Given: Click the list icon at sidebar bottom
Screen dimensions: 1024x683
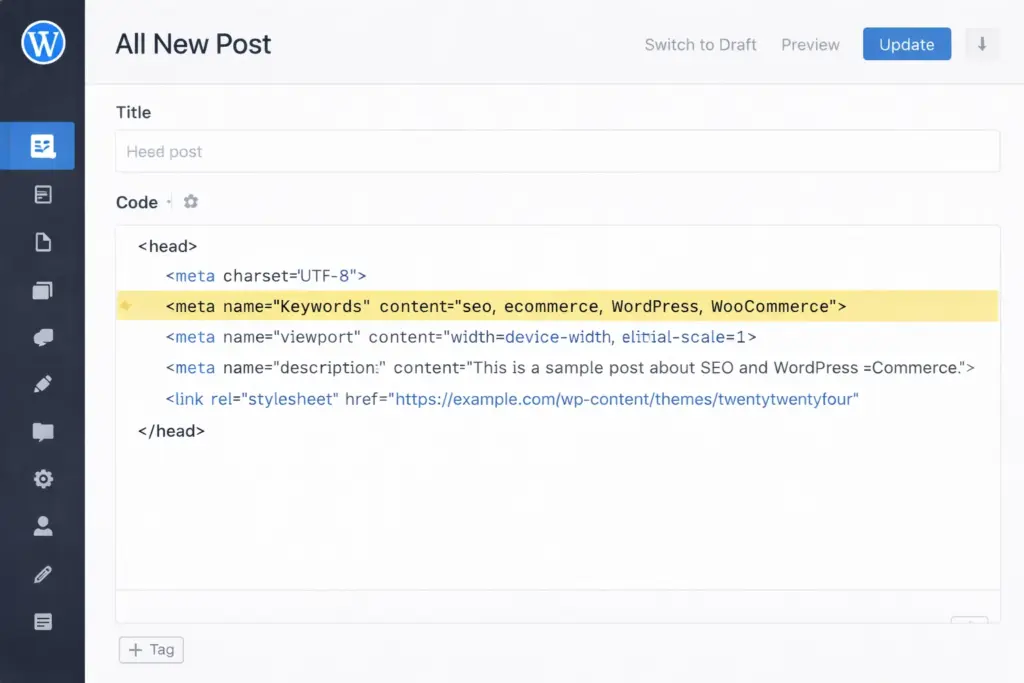Looking at the screenshot, I should tap(41, 621).
